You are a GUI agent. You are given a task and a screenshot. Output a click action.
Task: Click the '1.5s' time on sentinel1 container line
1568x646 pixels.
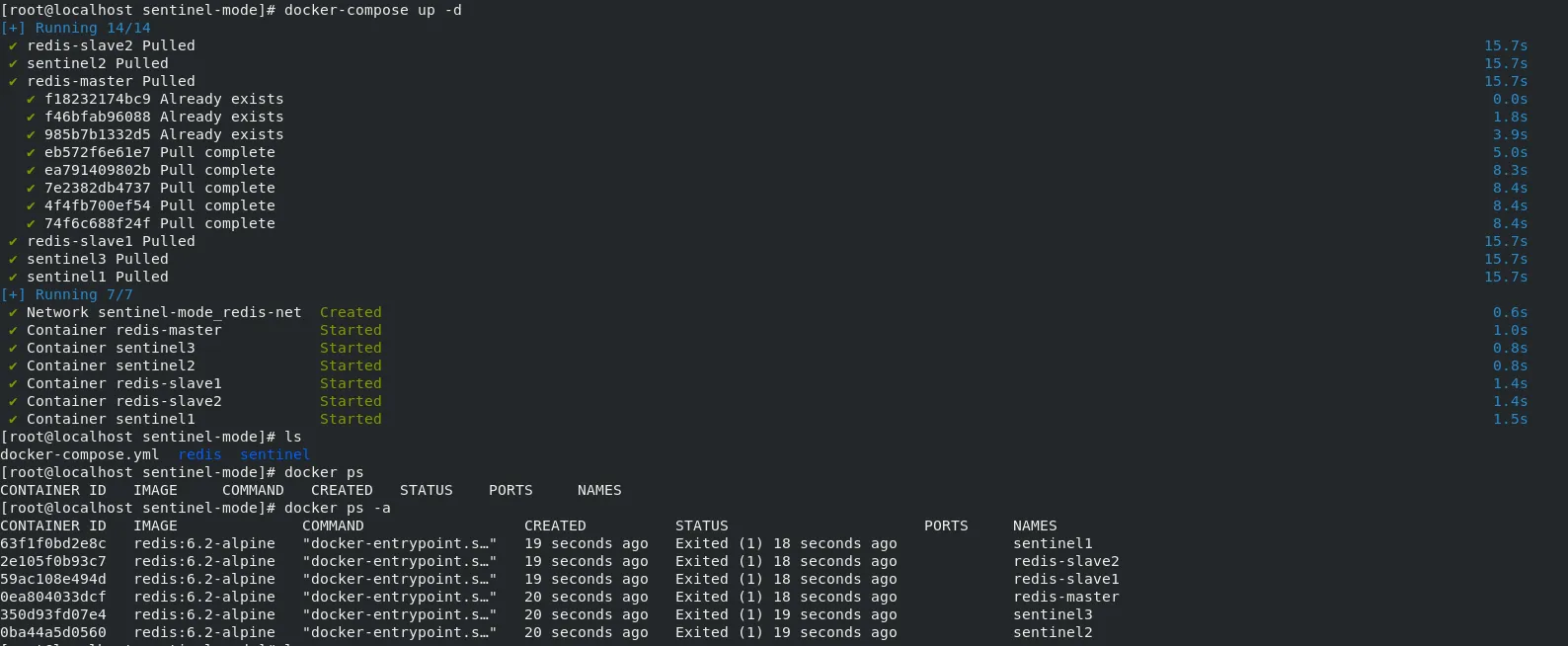tap(1511, 419)
